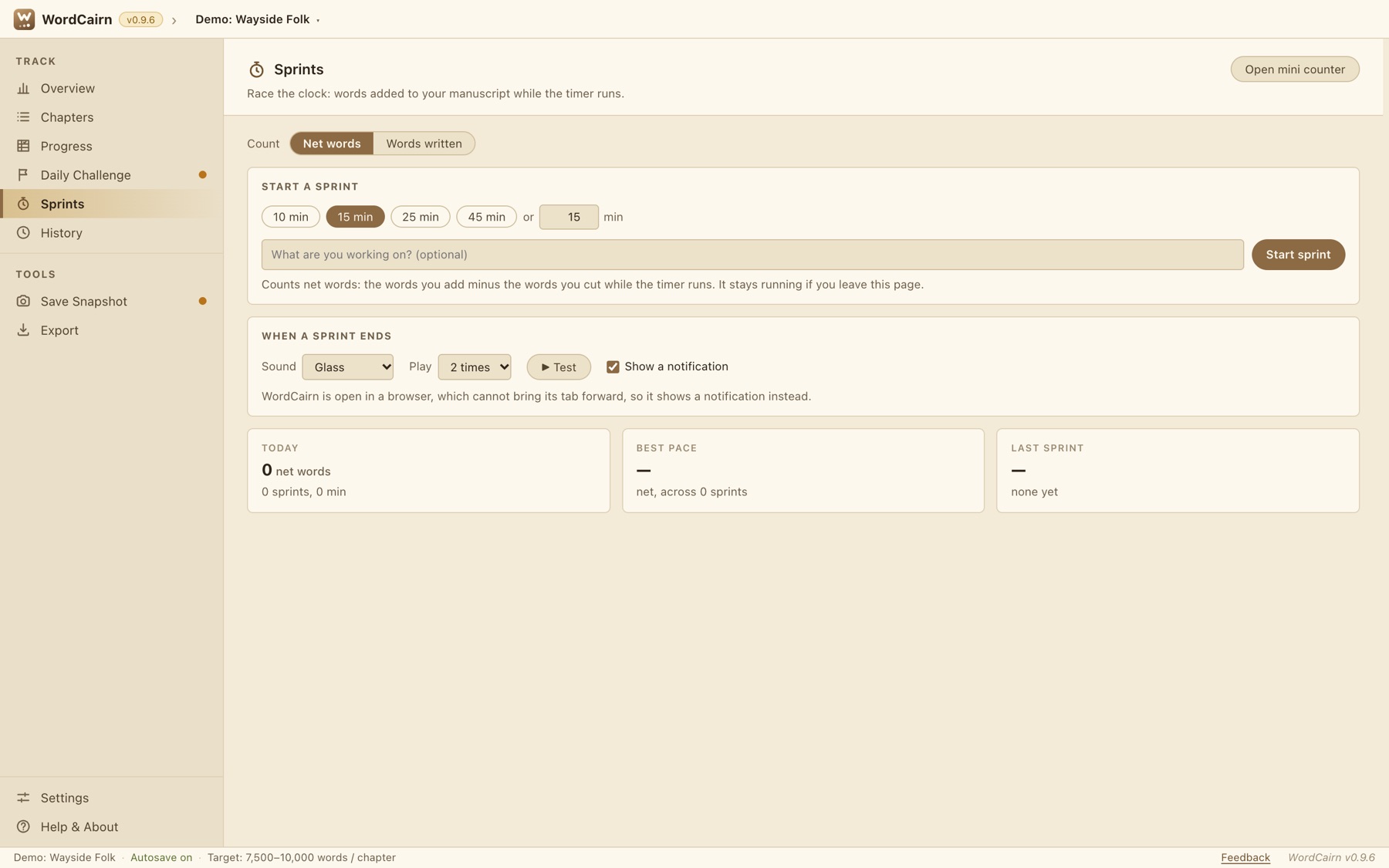The width and height of the screenshot is (1389, 868).
Task: Toggle the Show a notification checkbox
Action: coord(613,367)
